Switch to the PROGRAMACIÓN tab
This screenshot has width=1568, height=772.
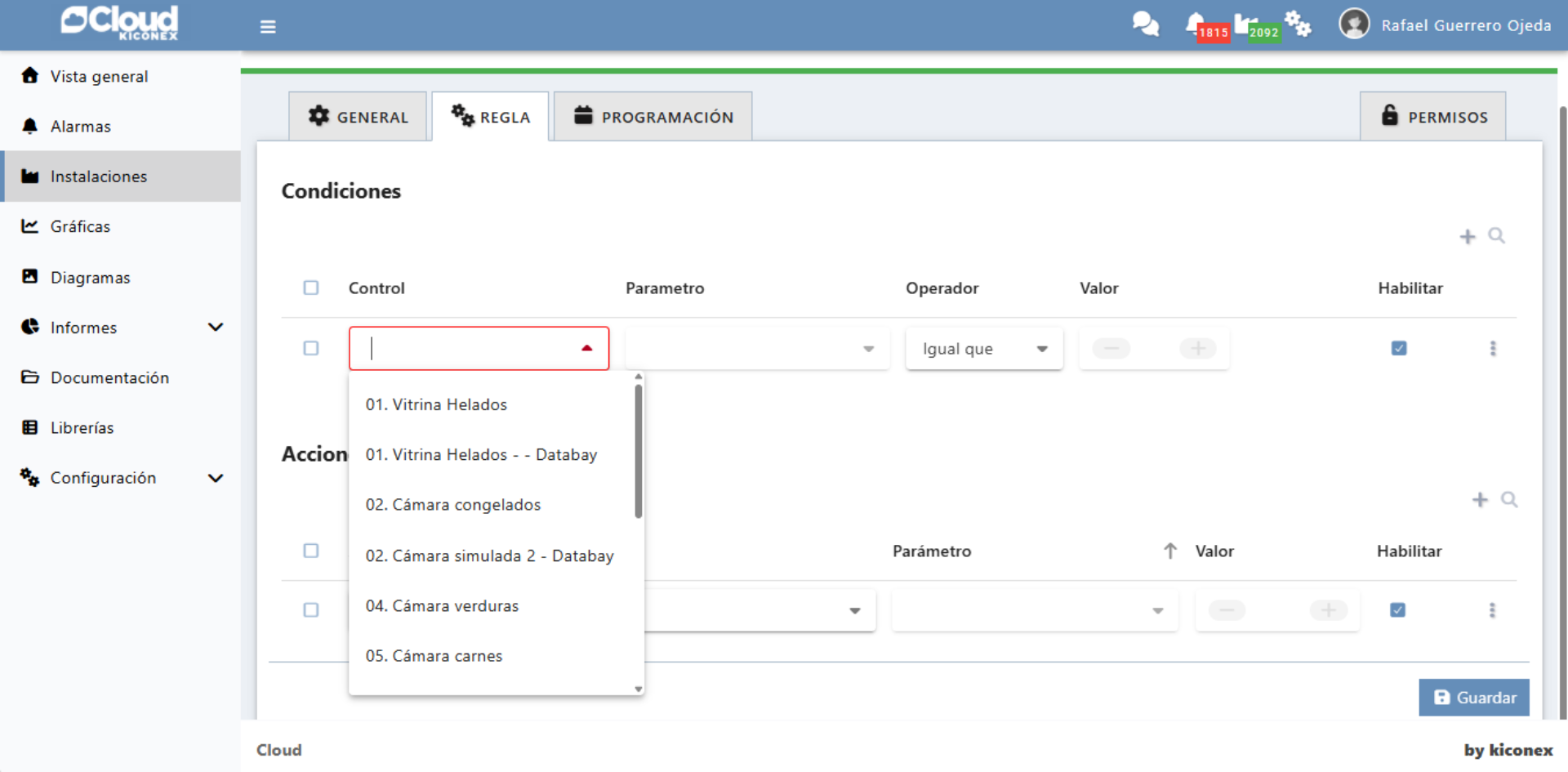[x=653, y=117]
